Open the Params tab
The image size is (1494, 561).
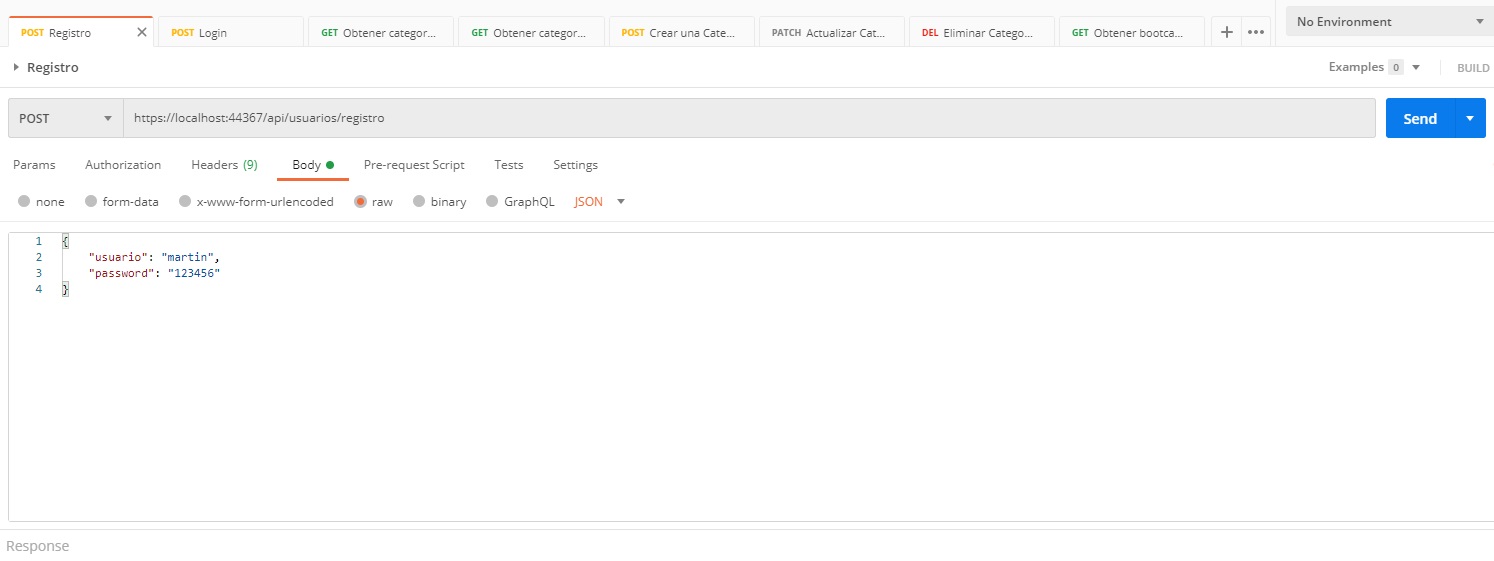[34, 165]
